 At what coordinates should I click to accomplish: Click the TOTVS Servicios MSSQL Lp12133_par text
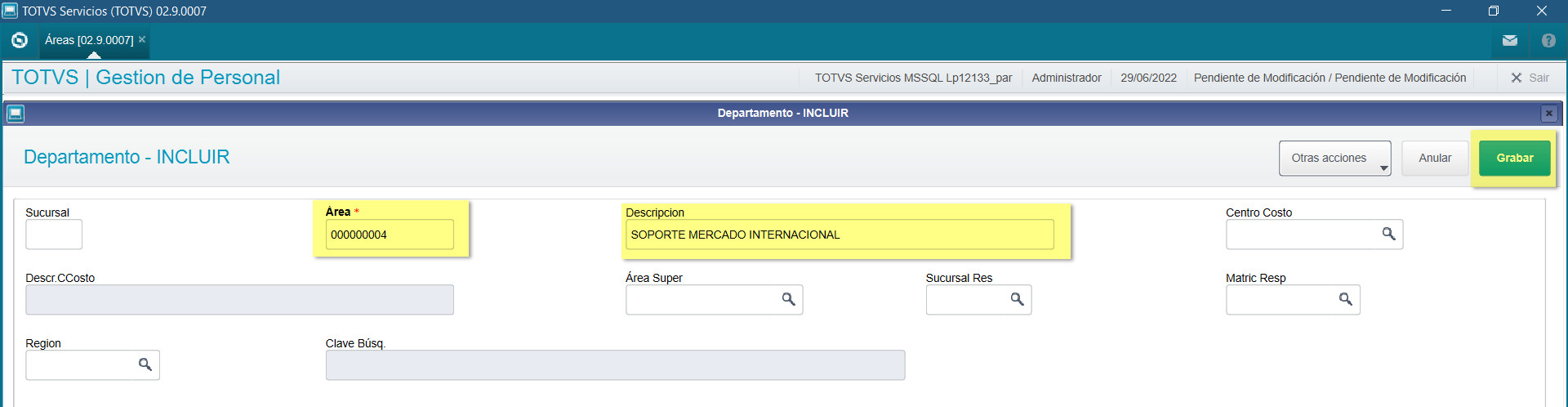[913, 78]
